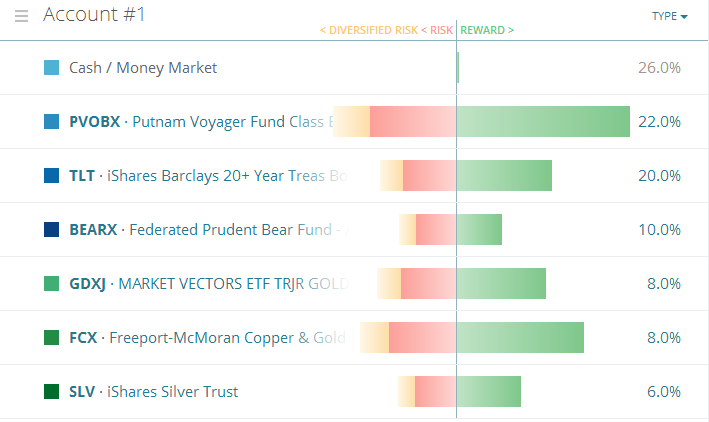
Task: Click the Cash / Money Market color square
Action: pyautogui.click(x=52, y=68)
